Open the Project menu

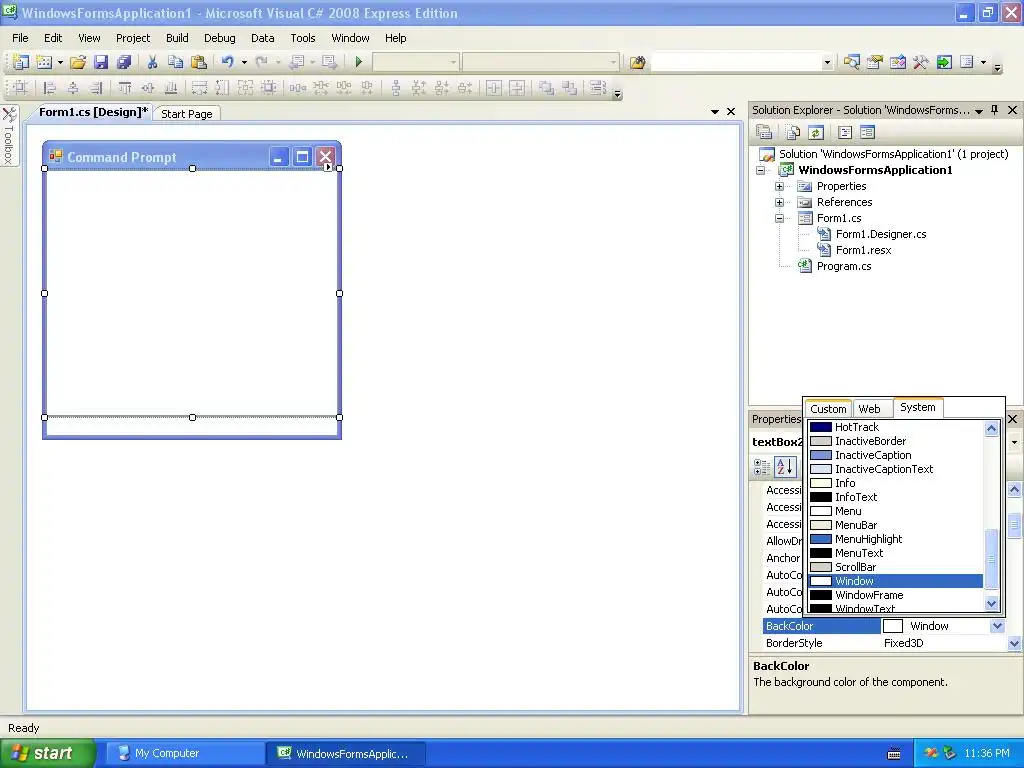133,38
